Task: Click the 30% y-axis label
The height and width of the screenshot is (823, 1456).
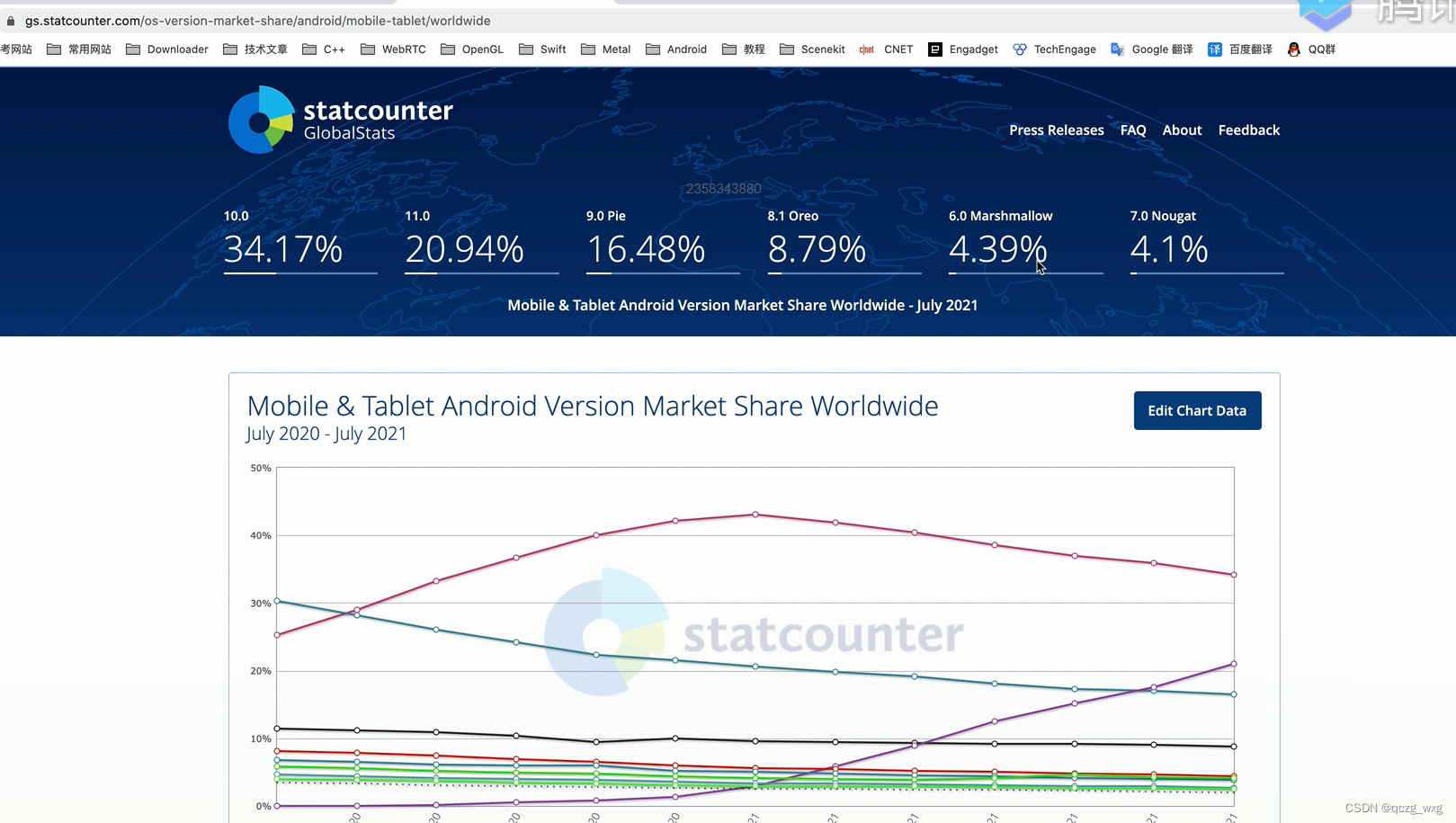Action: 261,604
